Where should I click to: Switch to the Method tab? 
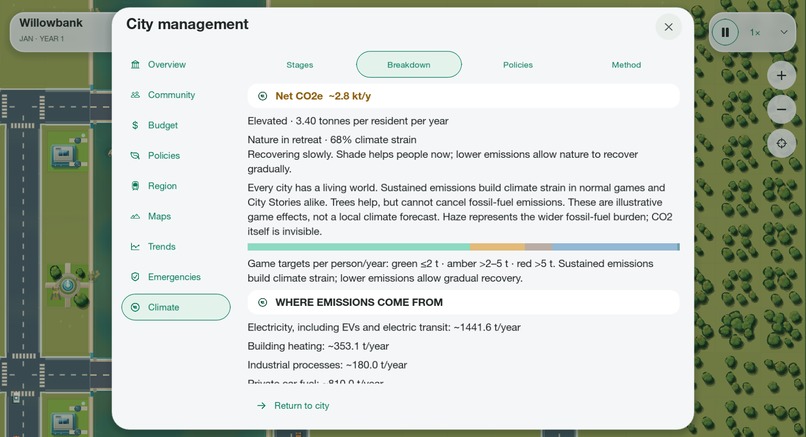pos(626,65)
